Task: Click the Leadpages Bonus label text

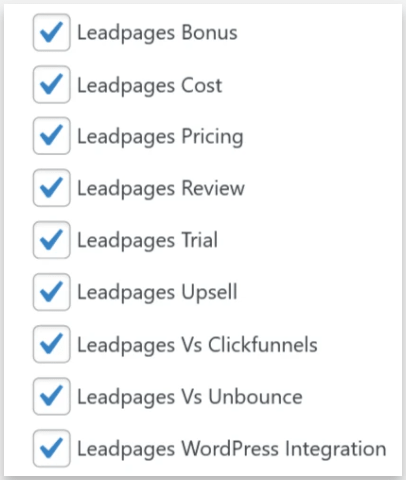Action: 157,34
